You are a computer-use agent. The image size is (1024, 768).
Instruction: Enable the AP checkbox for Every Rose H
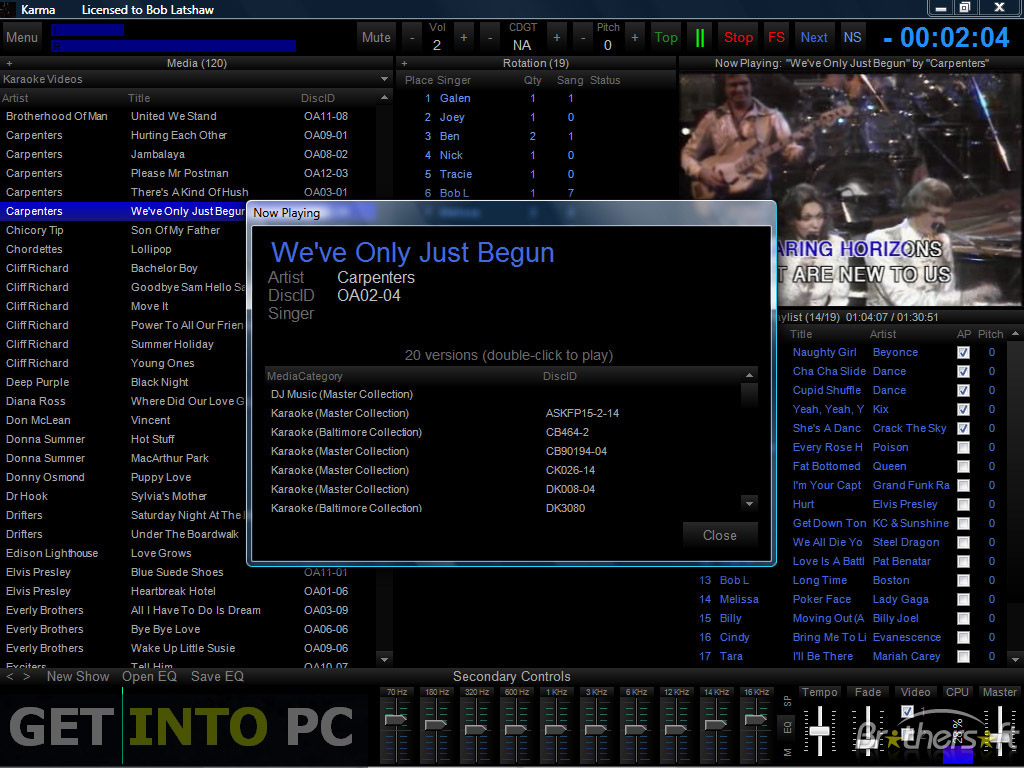pyautogui.click(x=963, y=447)
